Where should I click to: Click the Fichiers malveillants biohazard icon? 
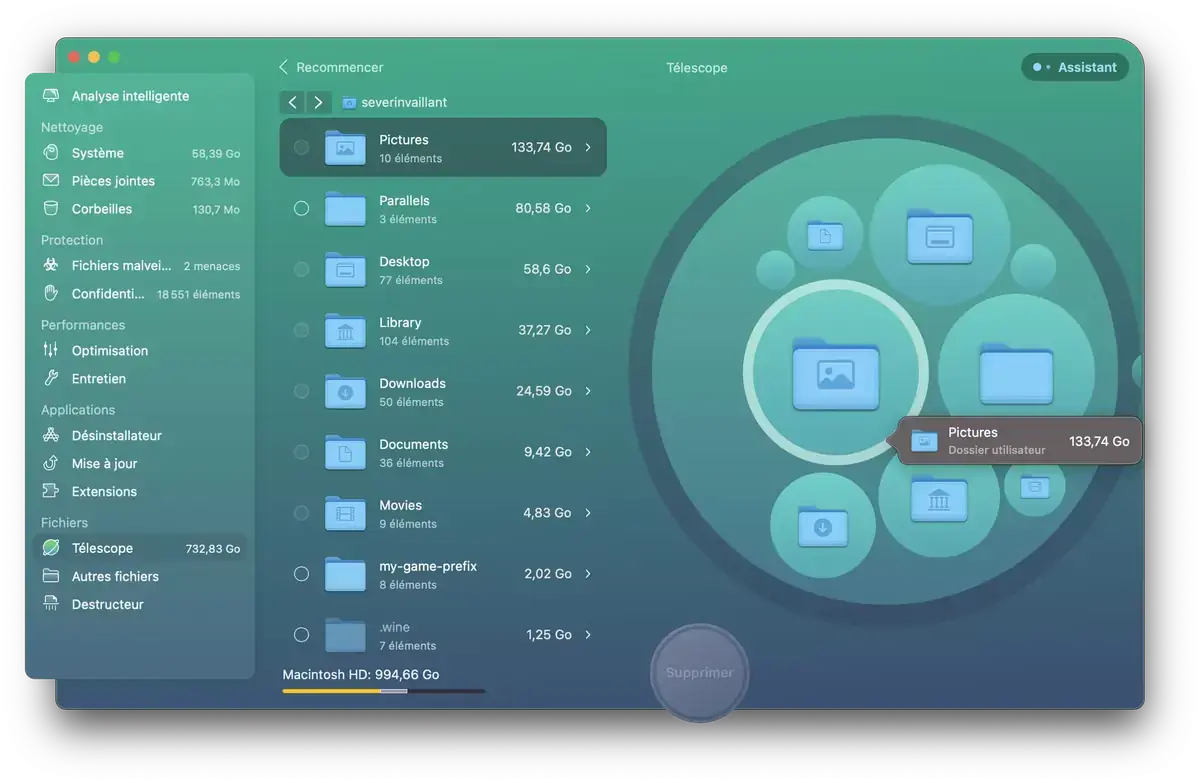tap(51, 266)
